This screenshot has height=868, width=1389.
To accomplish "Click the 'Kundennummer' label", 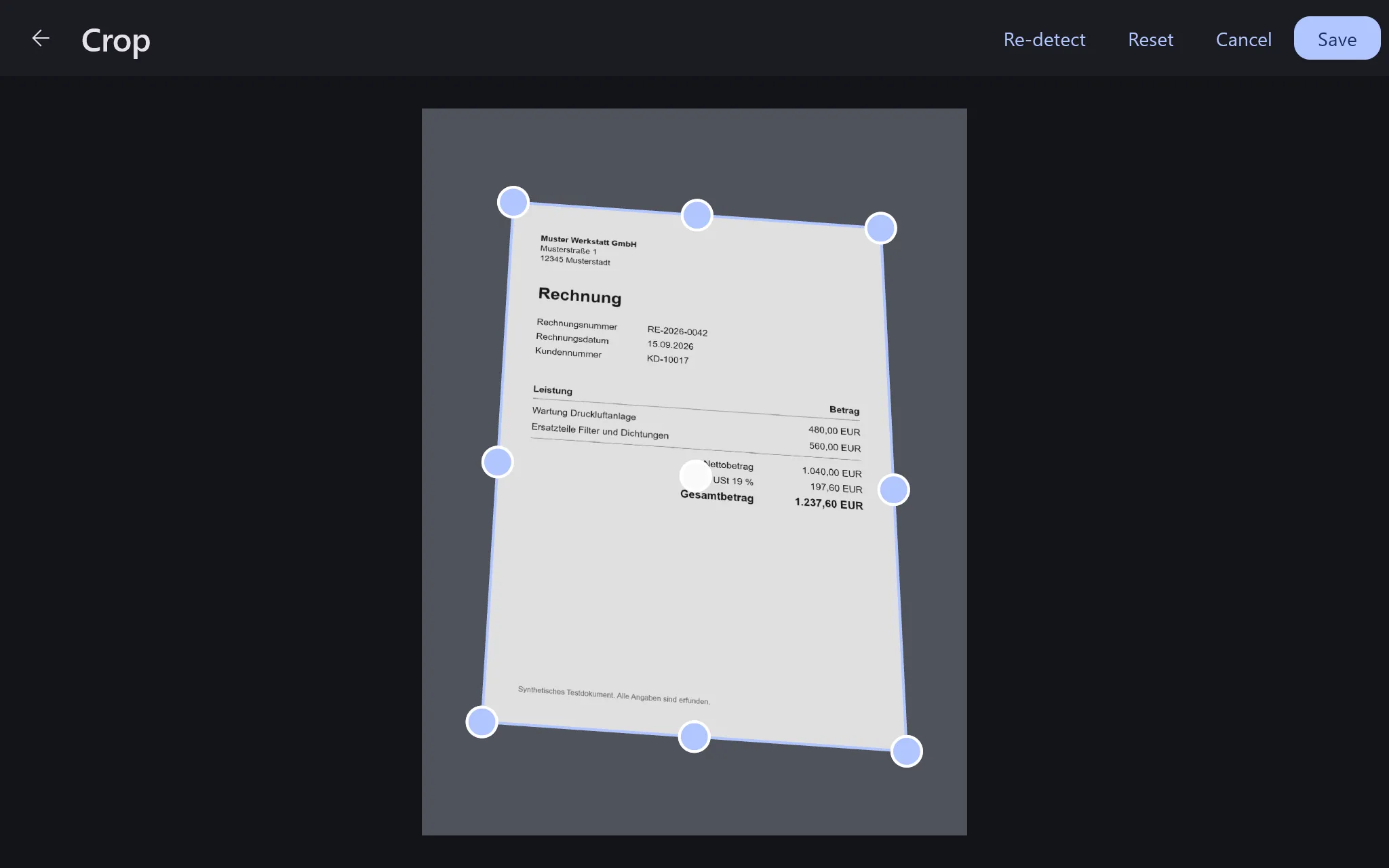I will click(568, 352).
